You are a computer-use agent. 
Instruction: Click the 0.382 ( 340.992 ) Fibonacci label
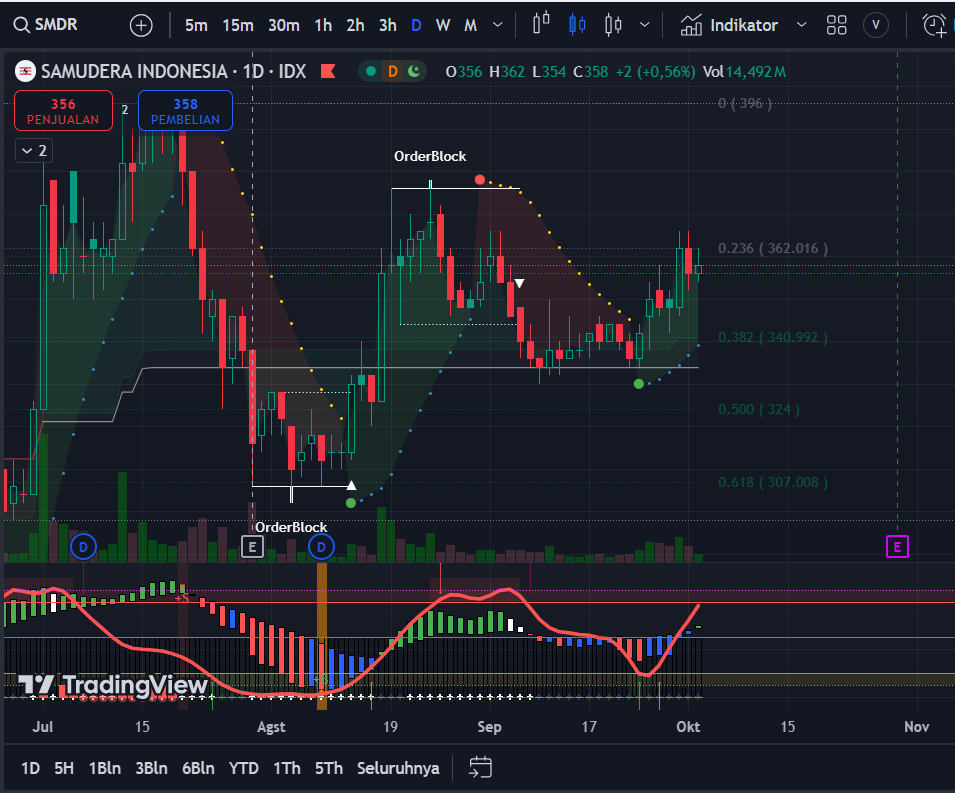(773, 337)
